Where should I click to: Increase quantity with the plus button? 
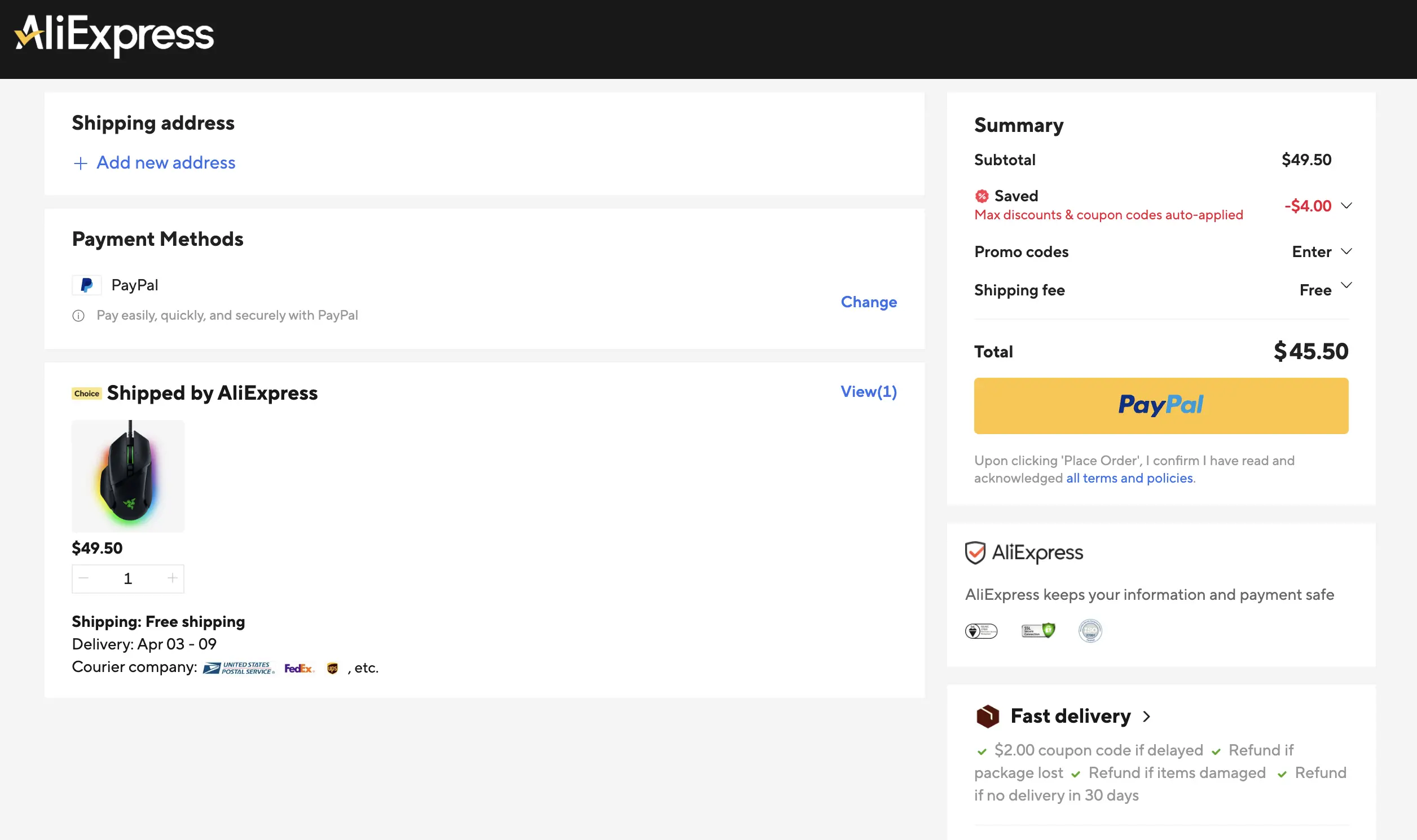172,578
